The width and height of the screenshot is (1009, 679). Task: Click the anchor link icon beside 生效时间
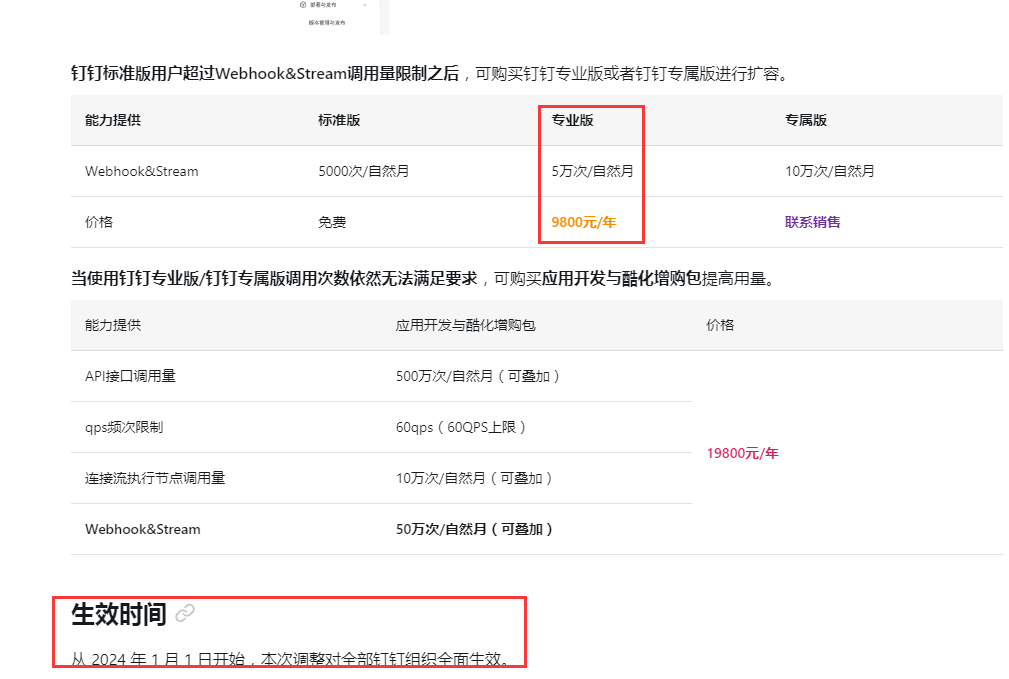[185, 613]
